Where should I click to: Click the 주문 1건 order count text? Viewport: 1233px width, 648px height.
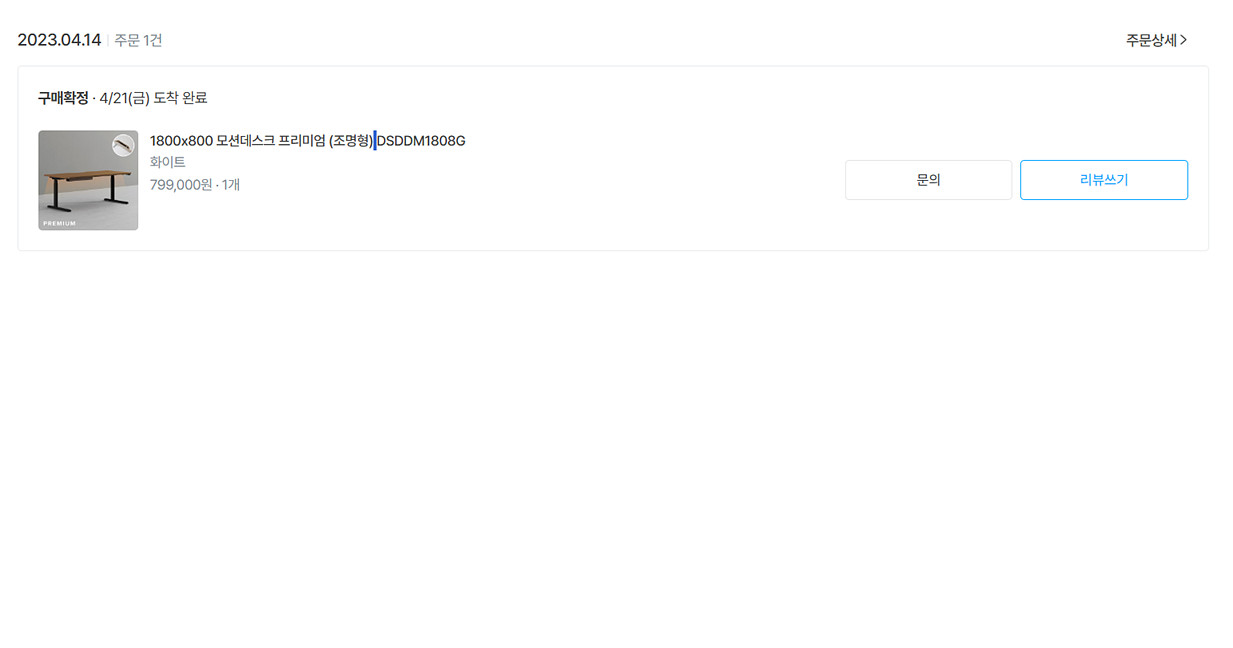tap(138, 40)
